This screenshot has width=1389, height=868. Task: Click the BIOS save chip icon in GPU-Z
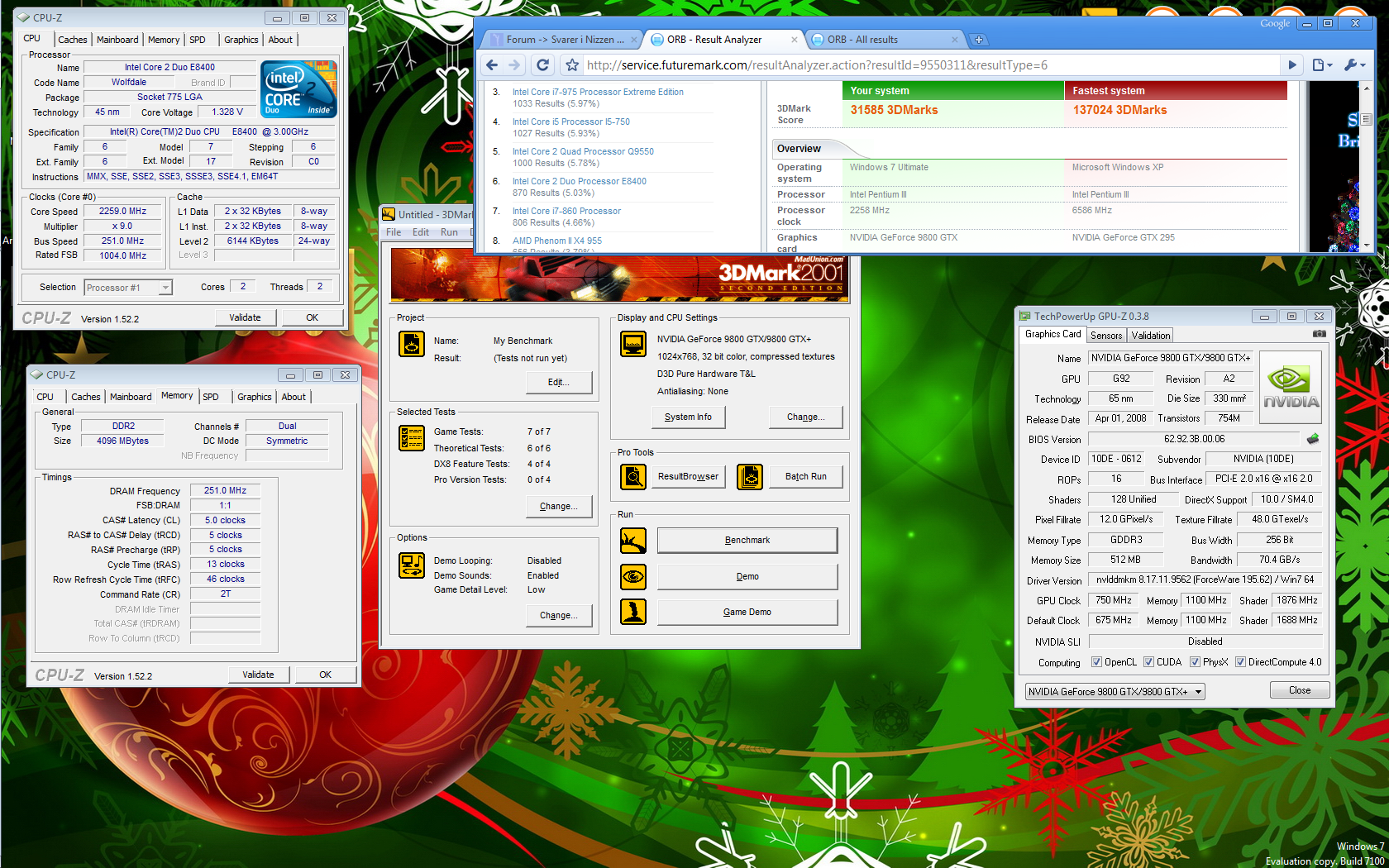pos(1313,439)
